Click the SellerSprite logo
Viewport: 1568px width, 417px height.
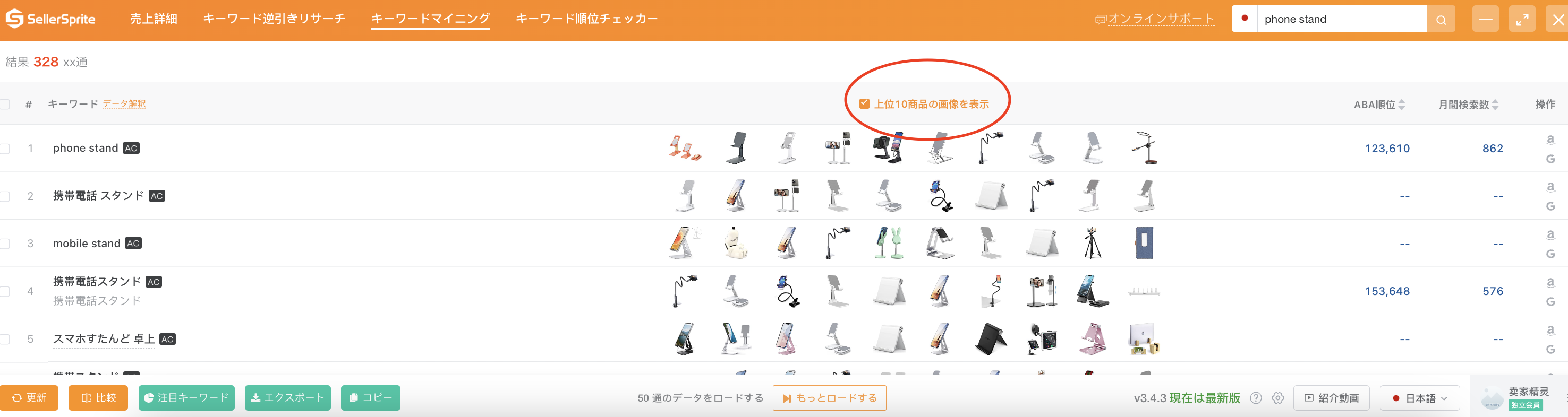pos(50,19)
